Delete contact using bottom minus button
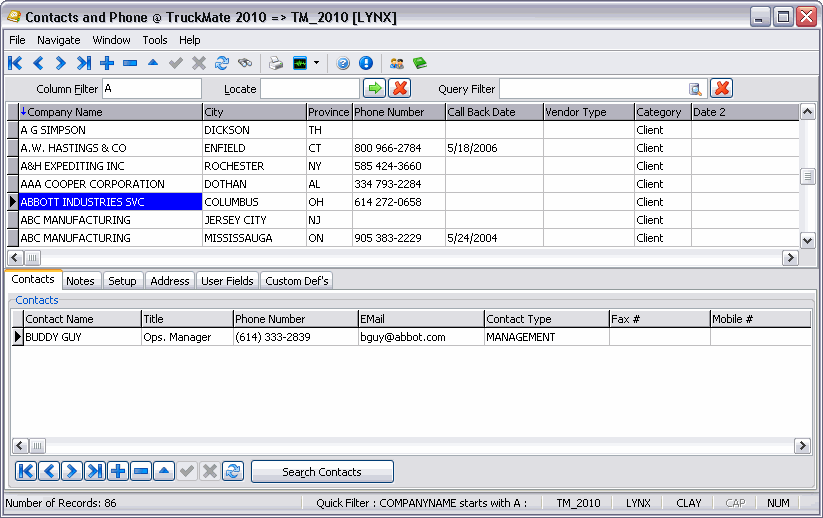823x518 pixels. (x=141, y=472)
